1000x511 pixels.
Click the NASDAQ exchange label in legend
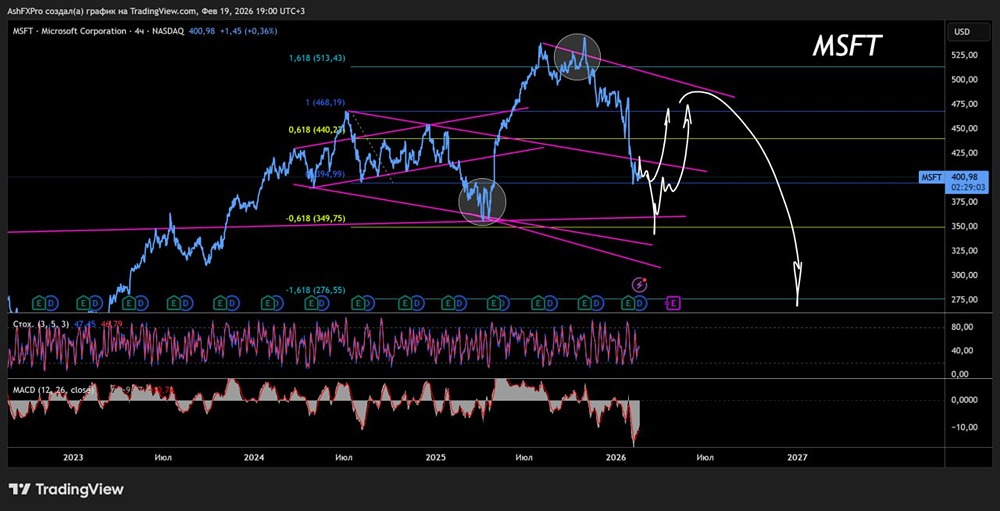(169, 31)
